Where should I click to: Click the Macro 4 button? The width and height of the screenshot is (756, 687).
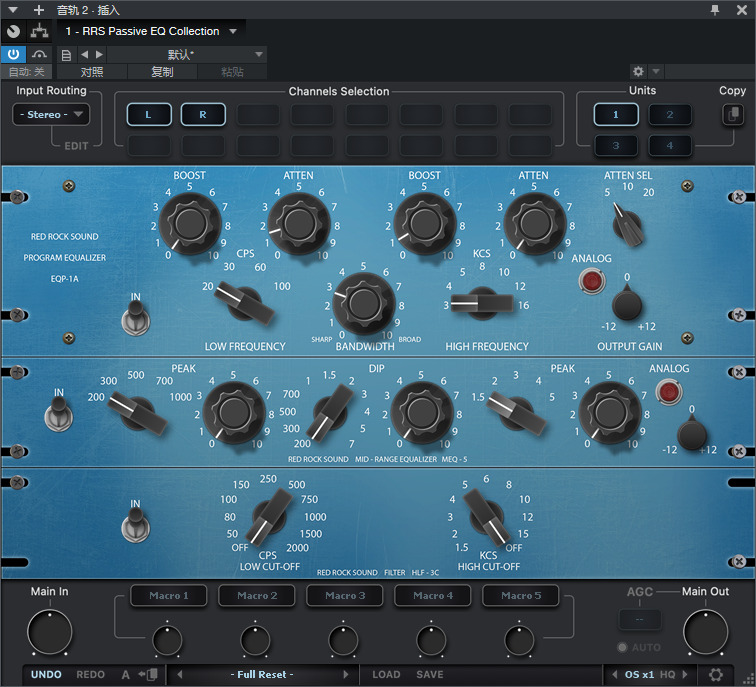(x=433, y=595)
